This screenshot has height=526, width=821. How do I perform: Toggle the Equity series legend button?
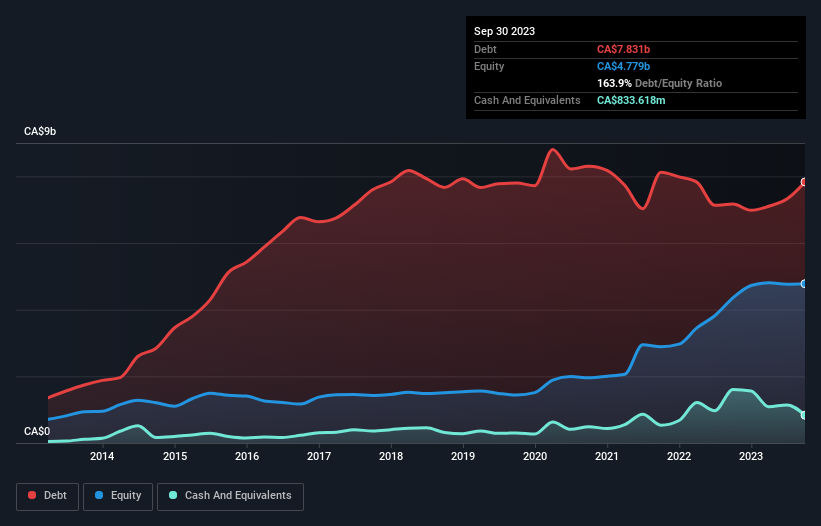click(x=118, y=496)
